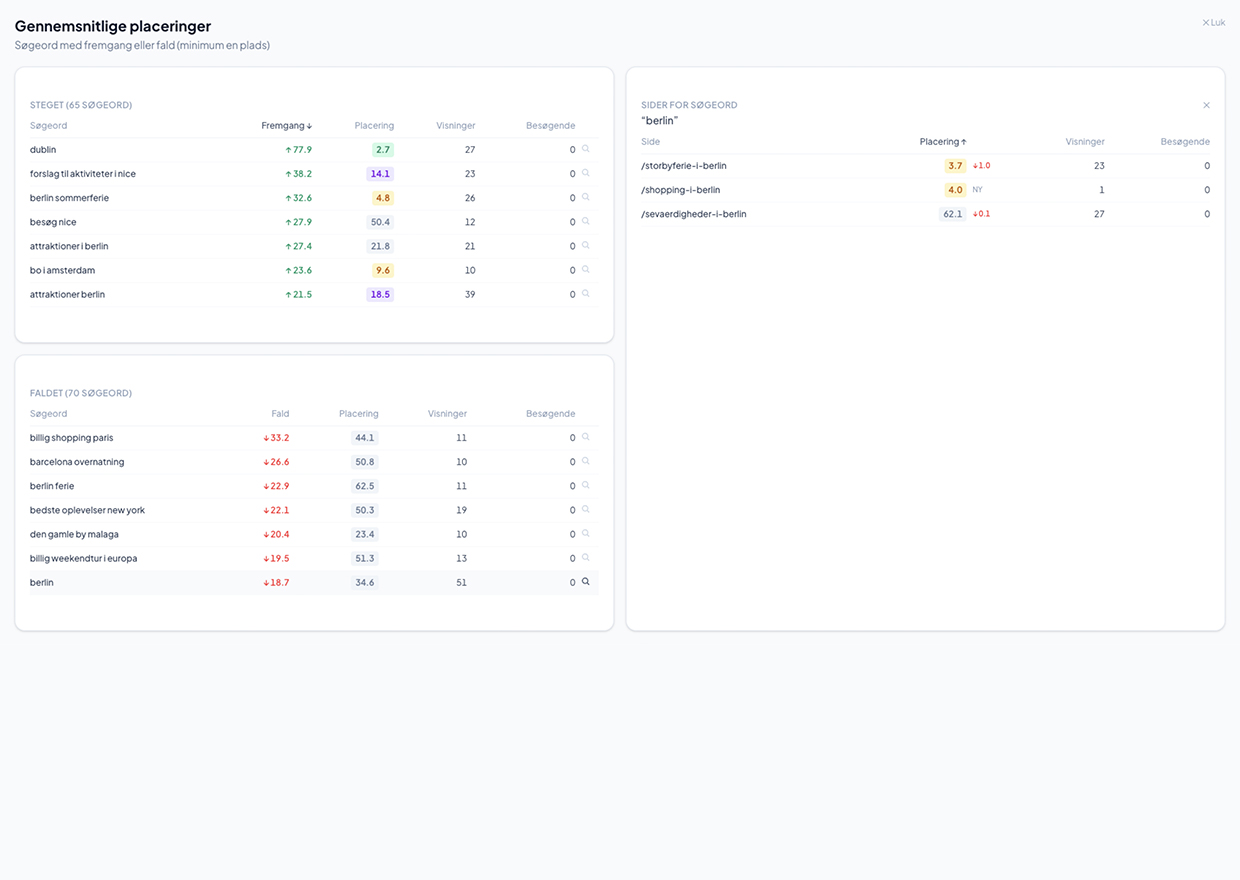Click "Luk" to close the overview
Screen dimensions: 1240x880
(1214, 21)
